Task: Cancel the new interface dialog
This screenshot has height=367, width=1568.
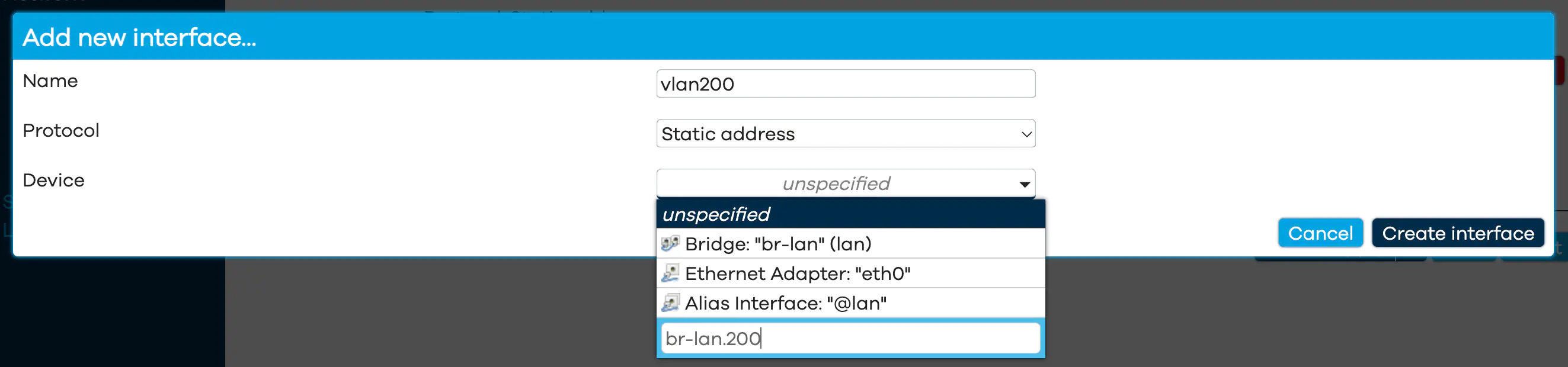Action: point(1320,233)
